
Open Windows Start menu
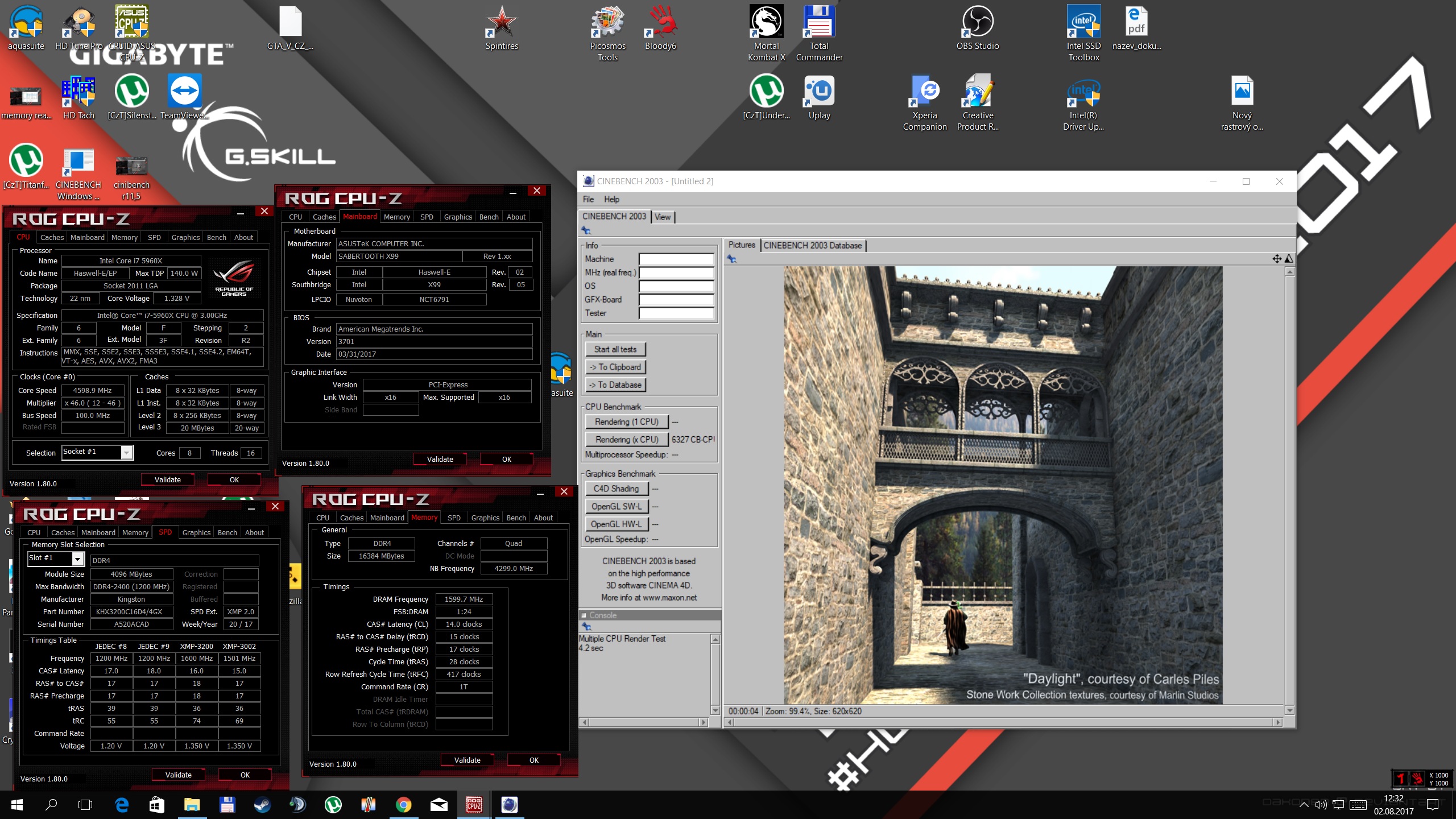pos(16,805)
